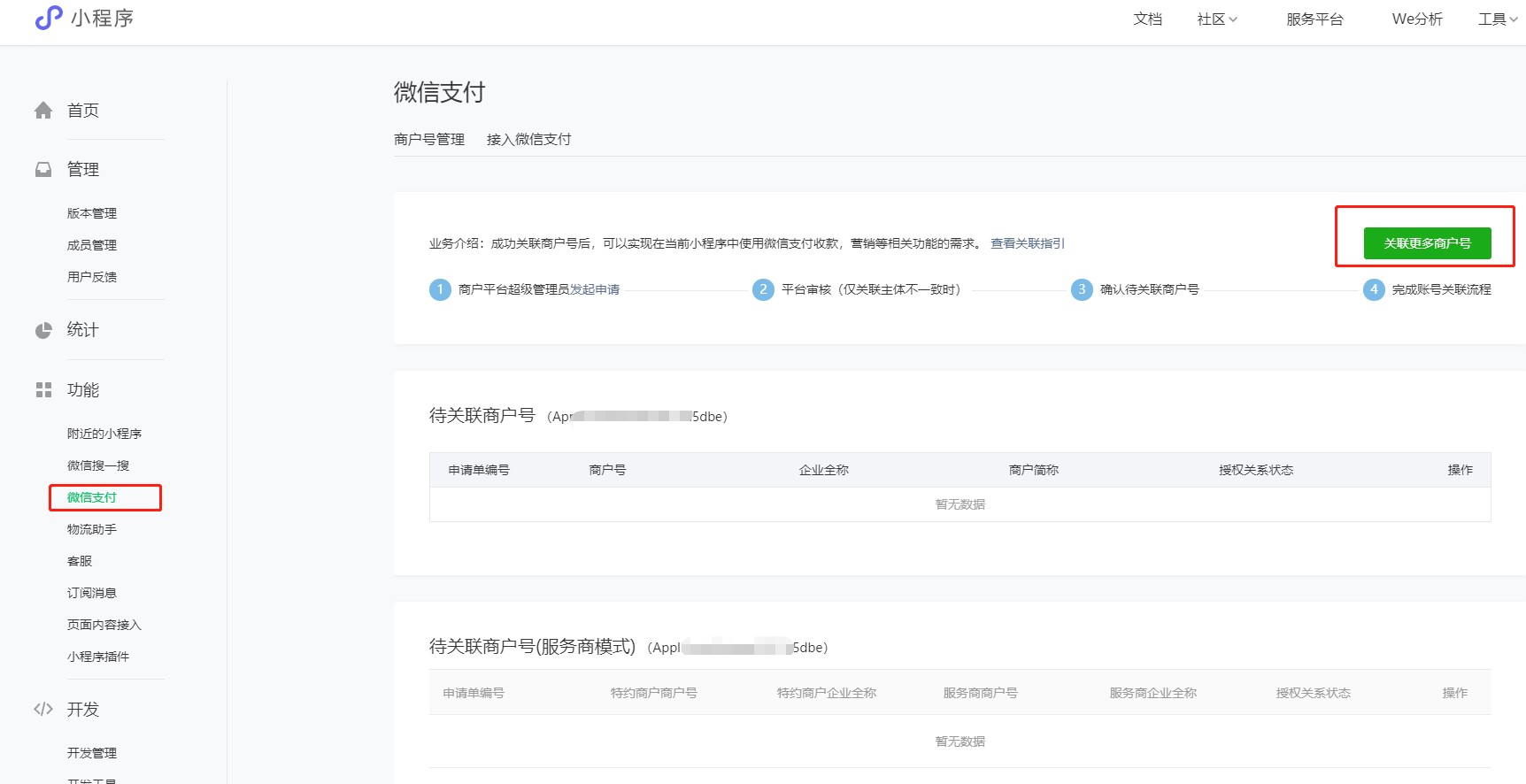The image size is (1526, 784).
Task: Click the 小程序 title text in header
Action: click(x=102, y=19)
